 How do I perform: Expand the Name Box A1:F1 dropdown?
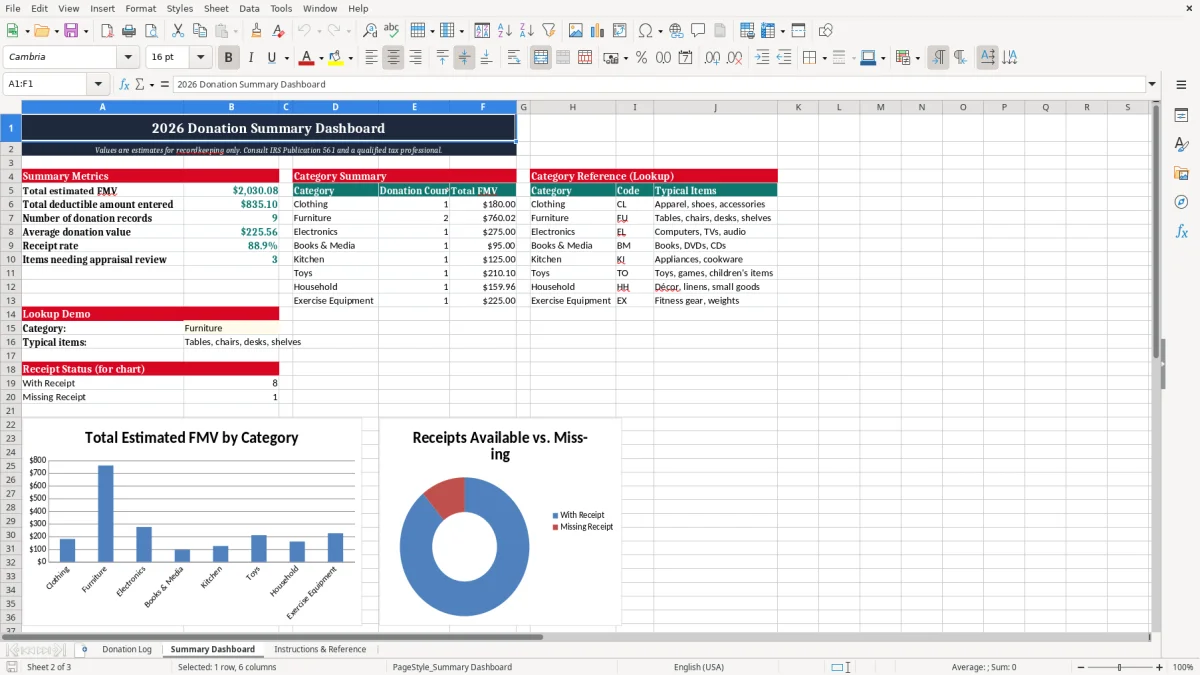[x=98, y=84]
